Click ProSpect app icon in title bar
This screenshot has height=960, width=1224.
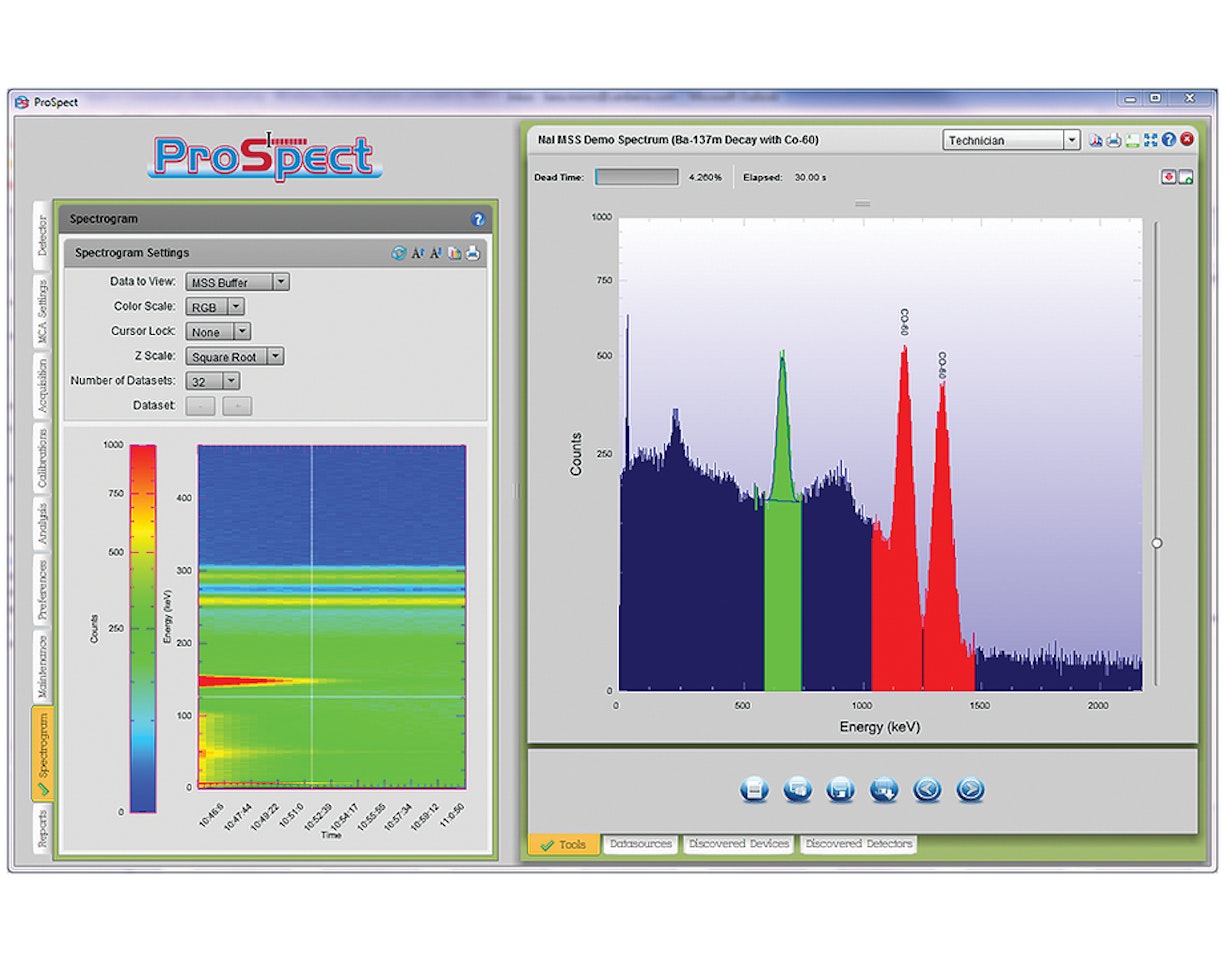point(22,101)
